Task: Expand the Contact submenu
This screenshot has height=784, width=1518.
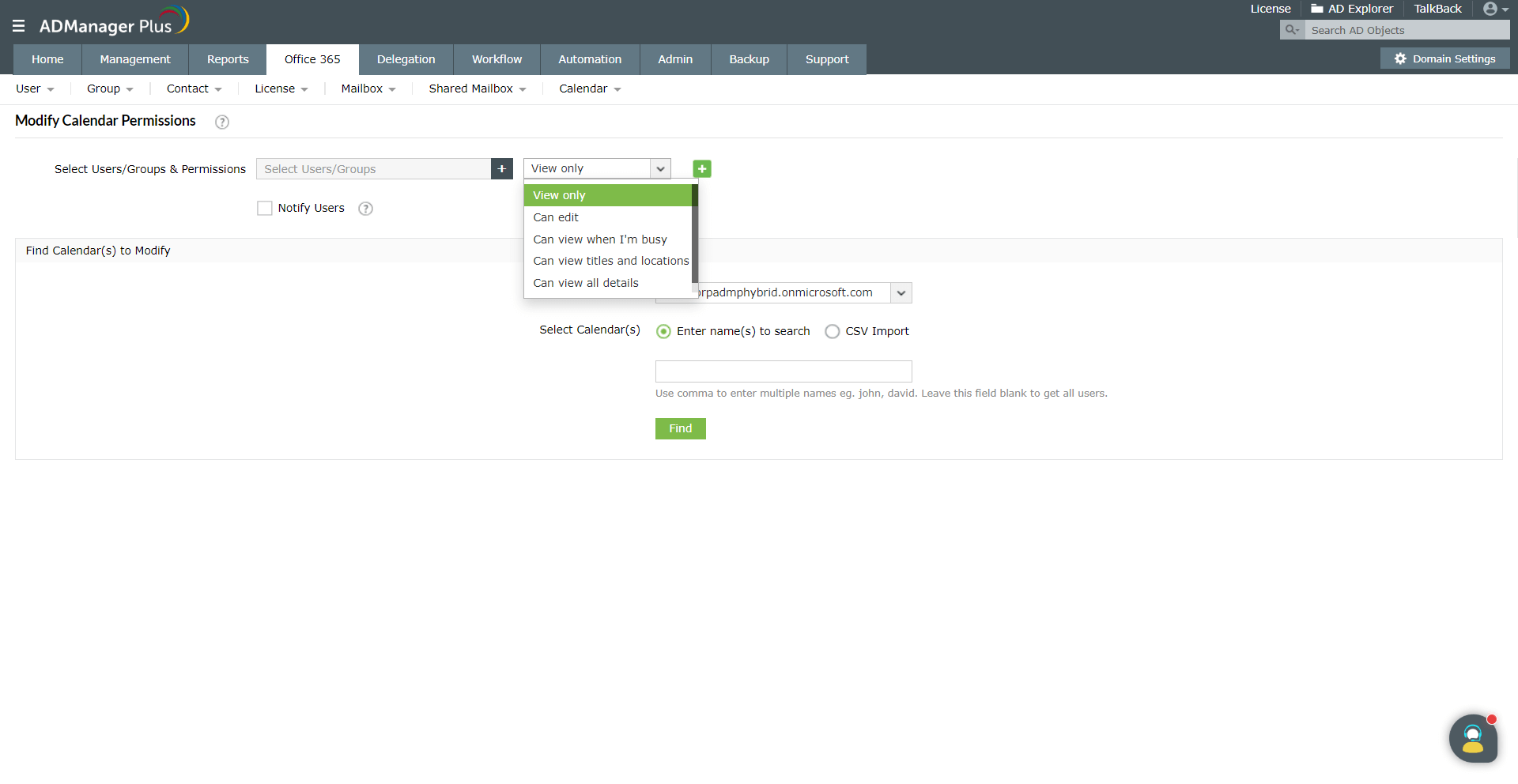Action: click(x=194, y=89)
